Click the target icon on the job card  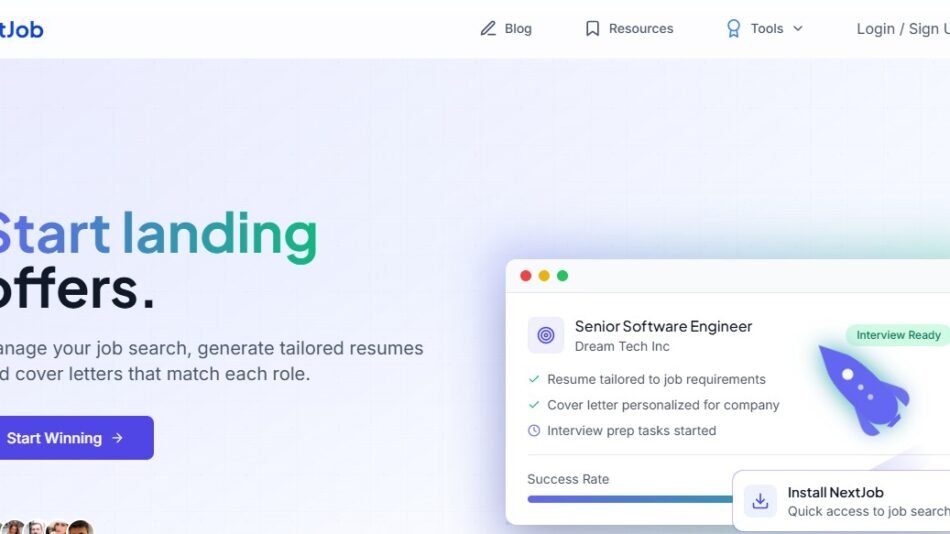point(546,336)
